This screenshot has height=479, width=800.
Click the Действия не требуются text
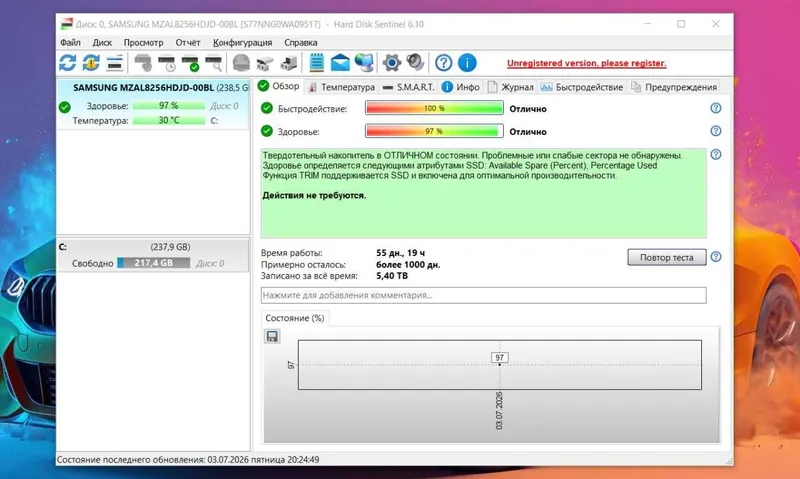pos(314,195)
